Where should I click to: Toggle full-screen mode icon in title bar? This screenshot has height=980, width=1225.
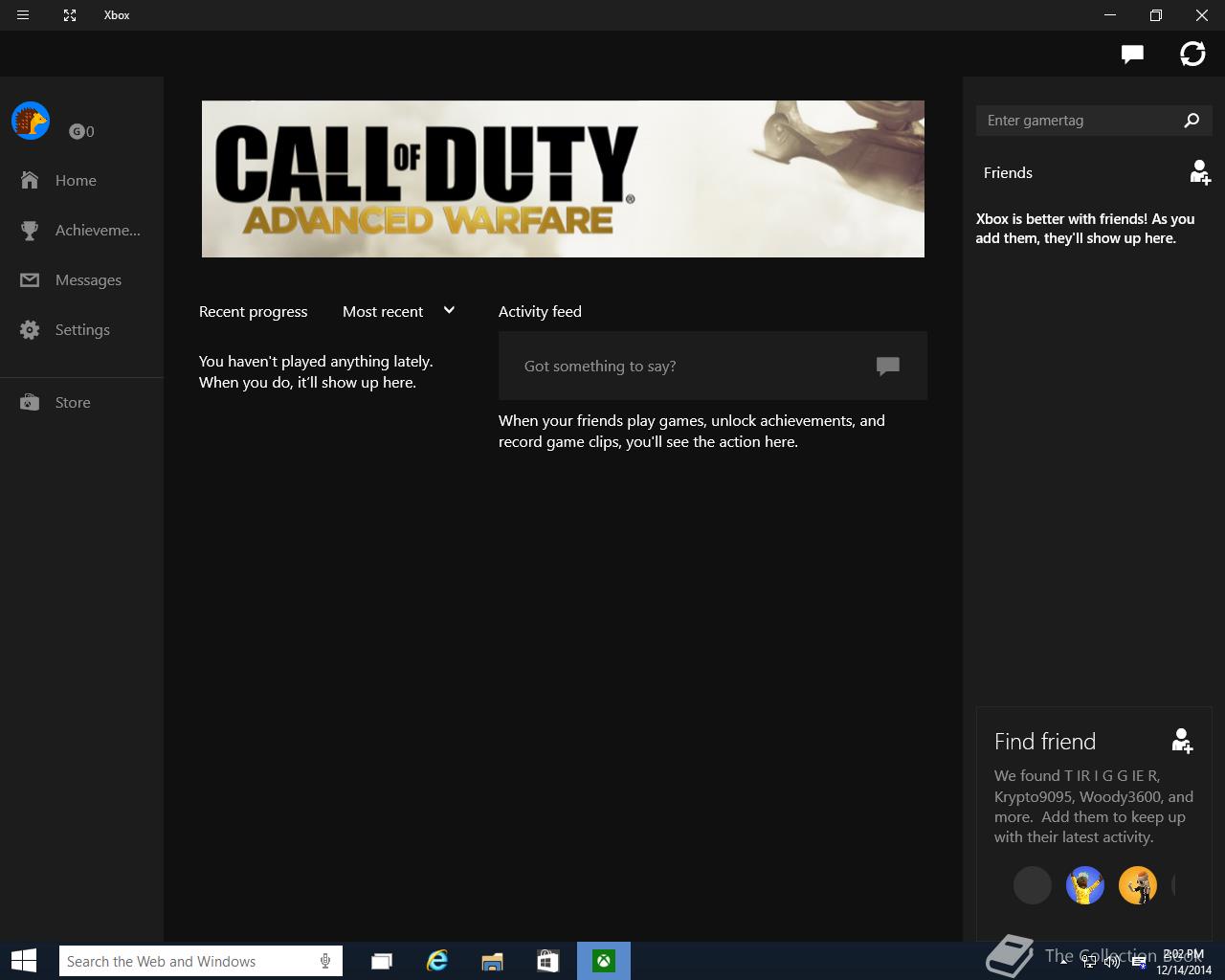tap(70, 15)
